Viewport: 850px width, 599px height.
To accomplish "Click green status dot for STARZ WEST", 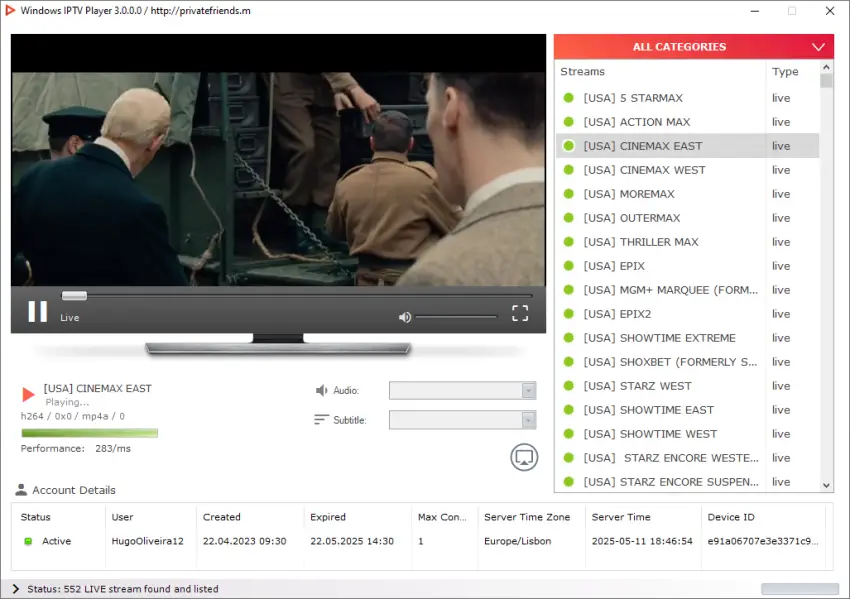I will tap(569, 386).
